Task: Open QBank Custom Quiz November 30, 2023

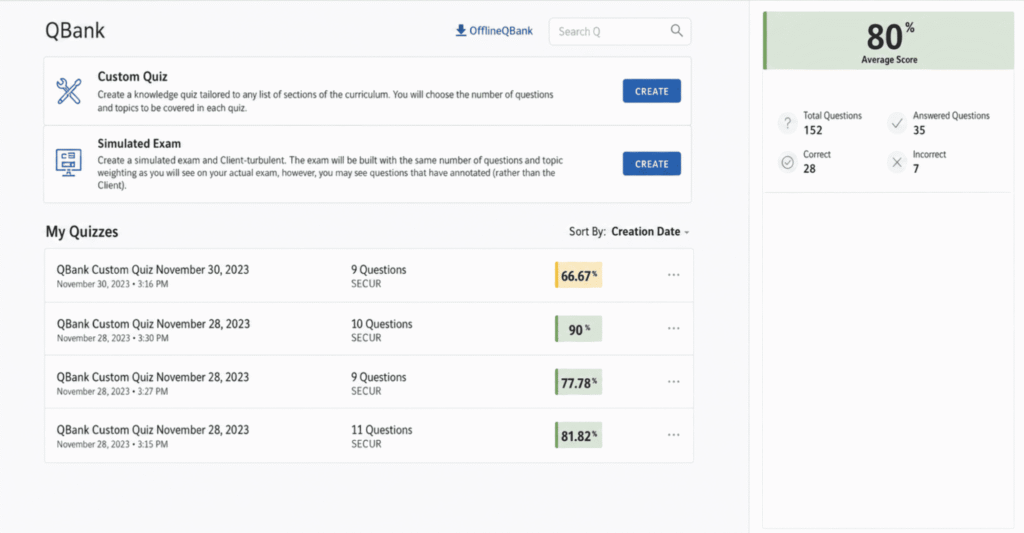Action: tap(153, 270)
